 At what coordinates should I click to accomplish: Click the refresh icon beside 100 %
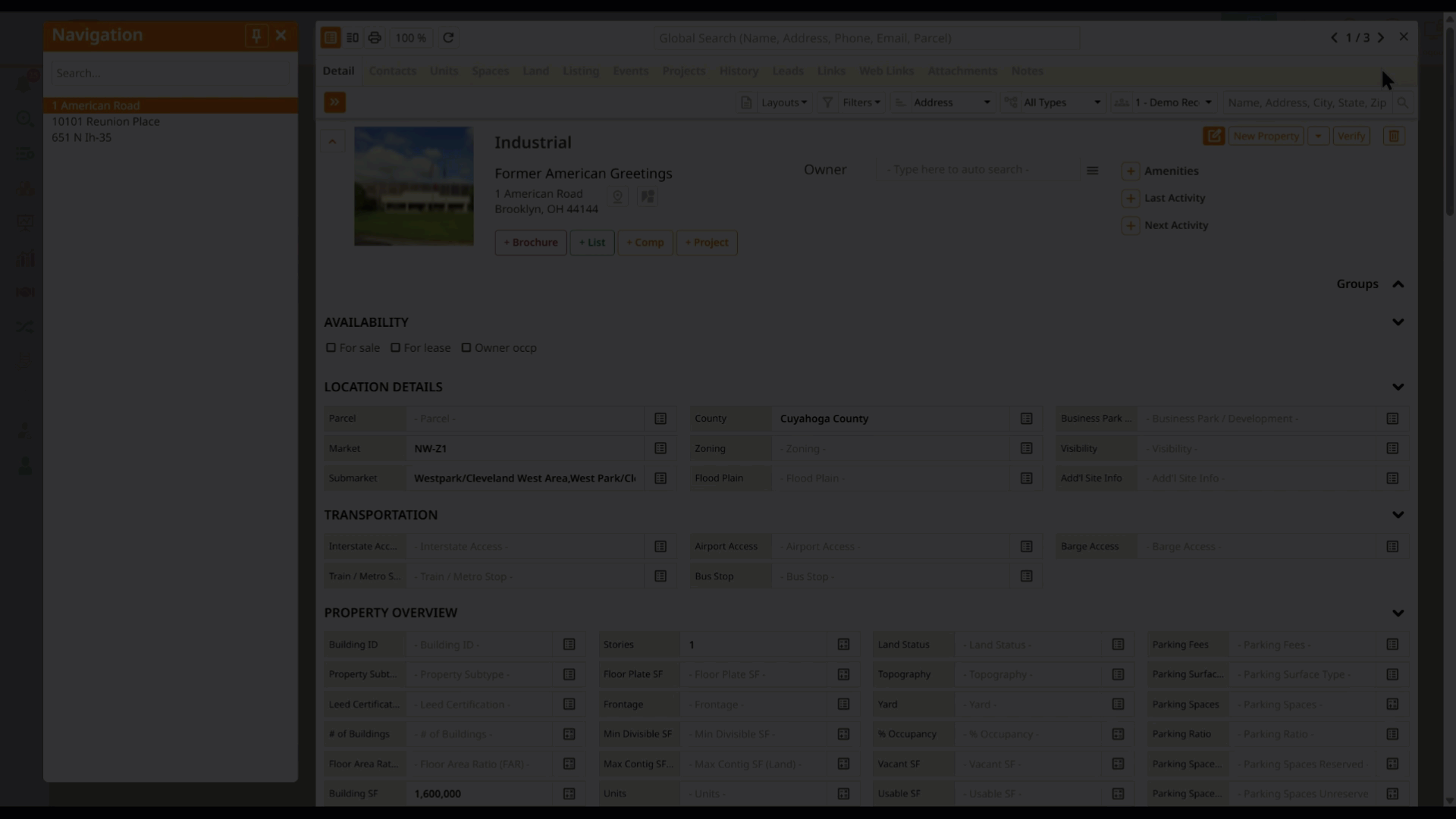tap(448, 38)
